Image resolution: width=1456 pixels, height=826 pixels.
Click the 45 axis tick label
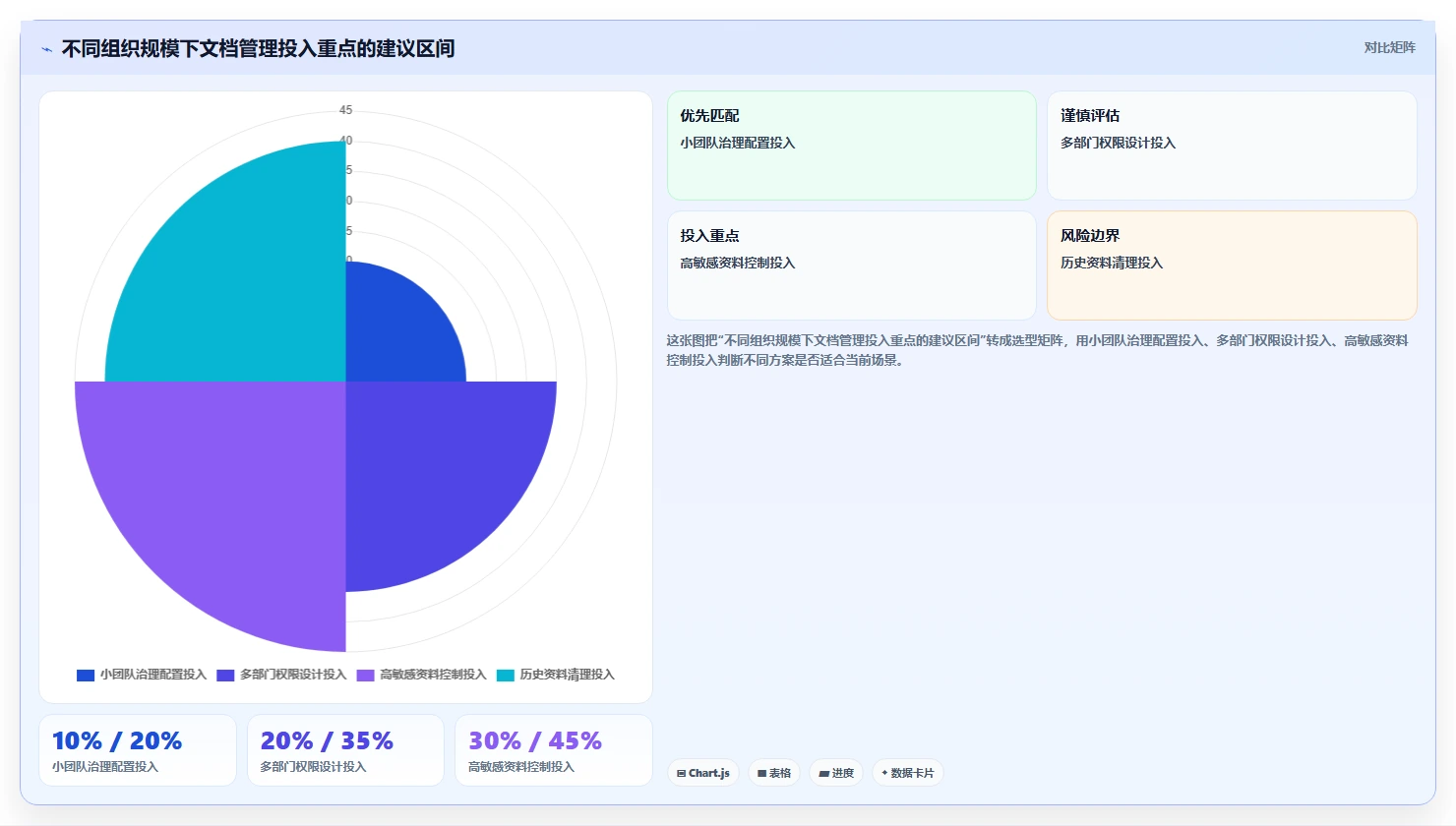click(345, 110)
